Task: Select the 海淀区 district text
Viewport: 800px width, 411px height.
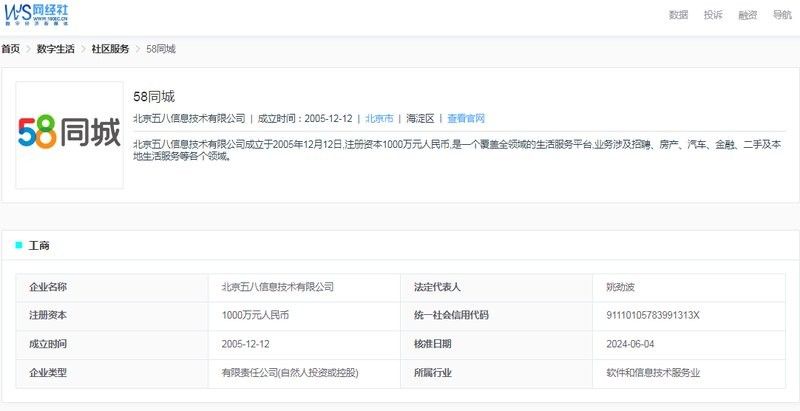Action: point(420,119)
